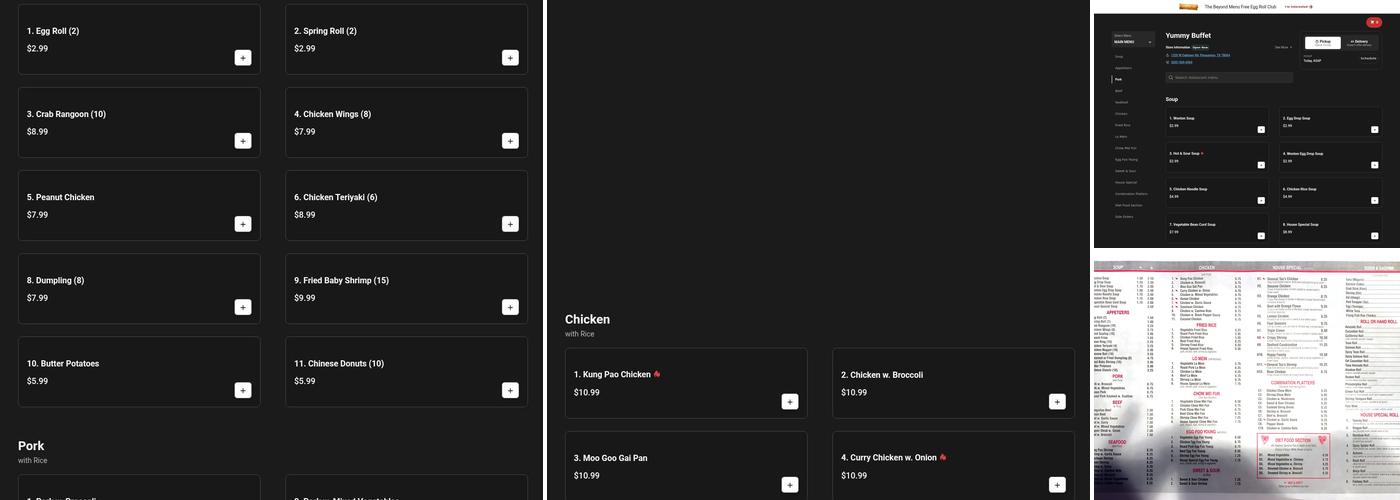Add Fried Baby Shrimp (15) to cart
Screen dimensions: 1400x500
pyautogui.click(x=510, y=307)
